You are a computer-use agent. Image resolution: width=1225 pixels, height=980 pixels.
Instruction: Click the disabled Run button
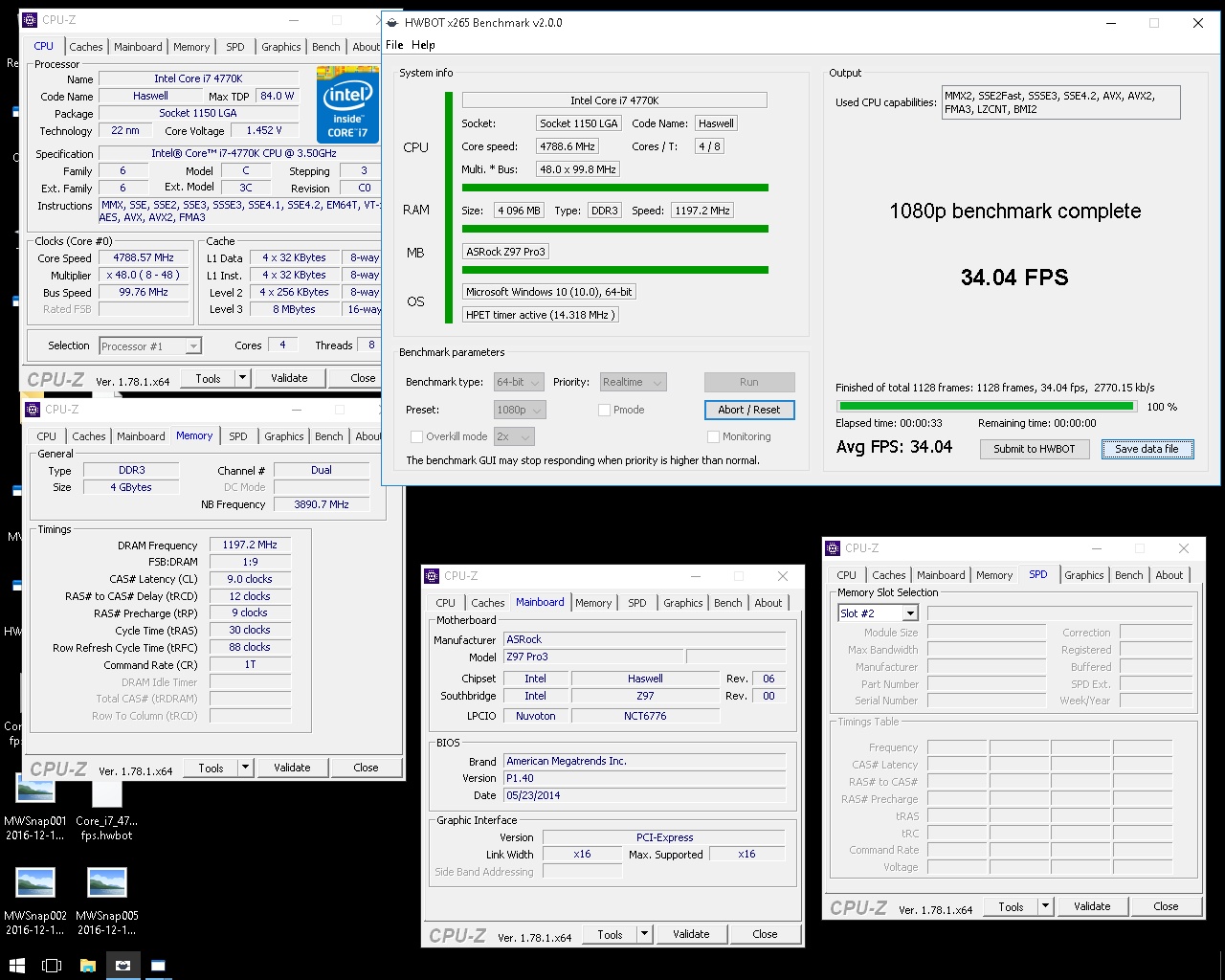click(x=749, y=382)
